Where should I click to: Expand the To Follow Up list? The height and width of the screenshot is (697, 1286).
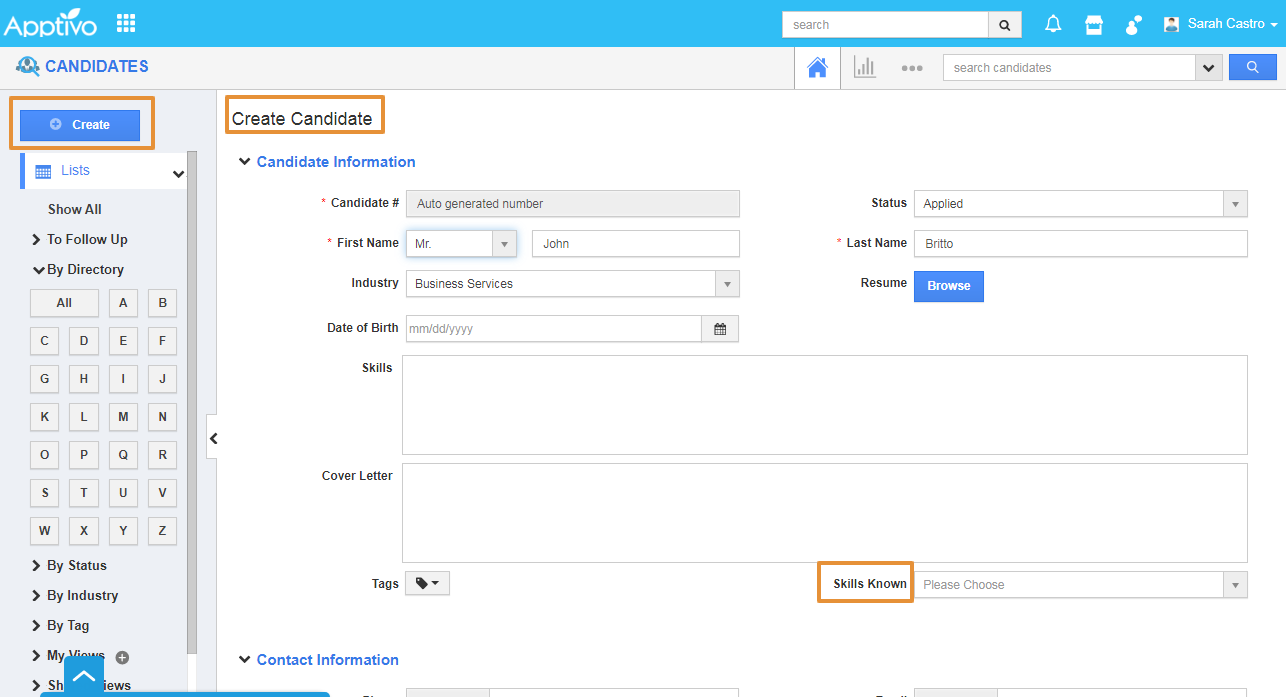tap(86, 239)
